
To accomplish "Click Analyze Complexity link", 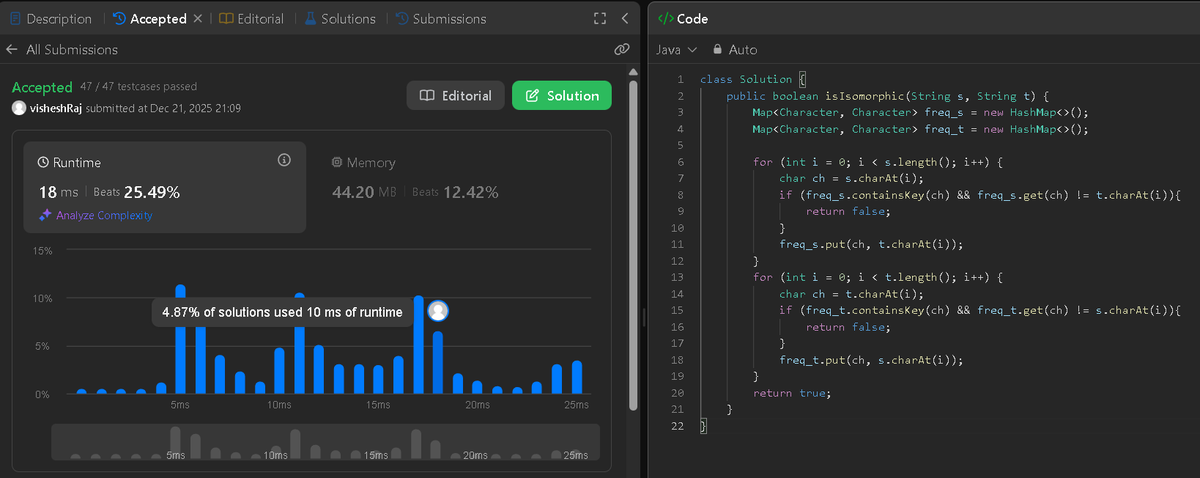I will [104, 215].
